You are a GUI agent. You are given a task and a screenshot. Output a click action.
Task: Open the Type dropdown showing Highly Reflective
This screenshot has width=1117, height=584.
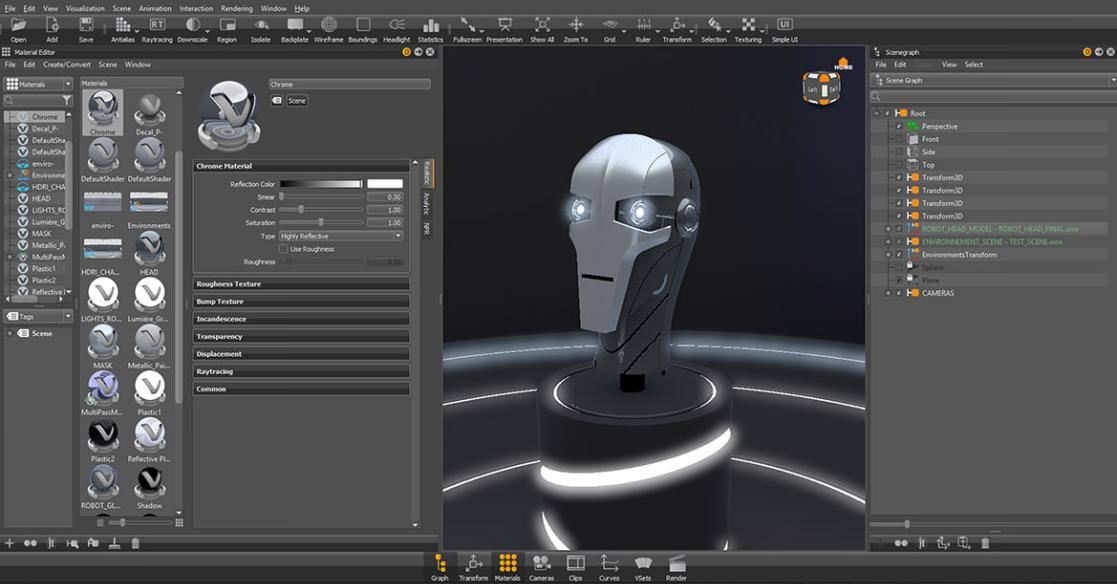341,236
